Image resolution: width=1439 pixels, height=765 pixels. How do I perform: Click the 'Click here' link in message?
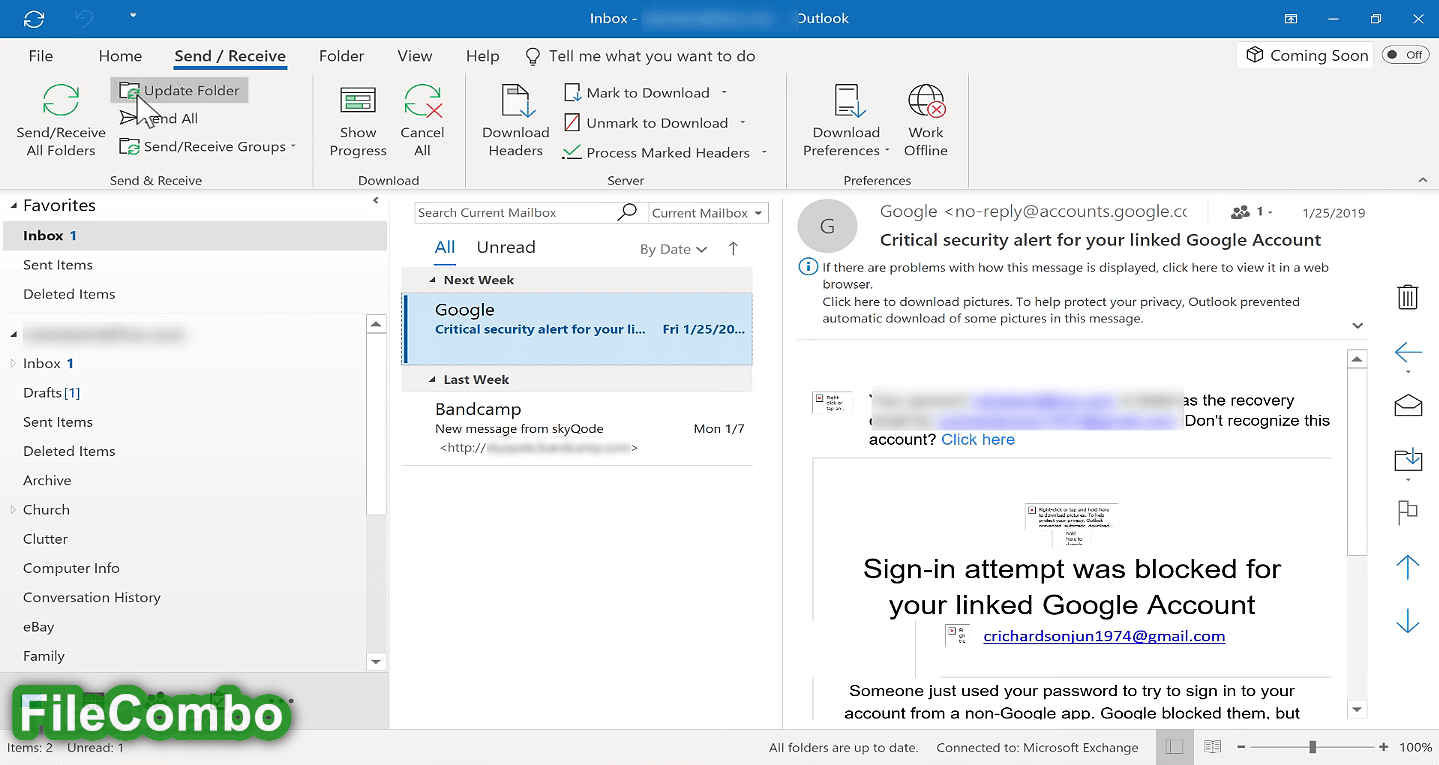tap(978, 440)
